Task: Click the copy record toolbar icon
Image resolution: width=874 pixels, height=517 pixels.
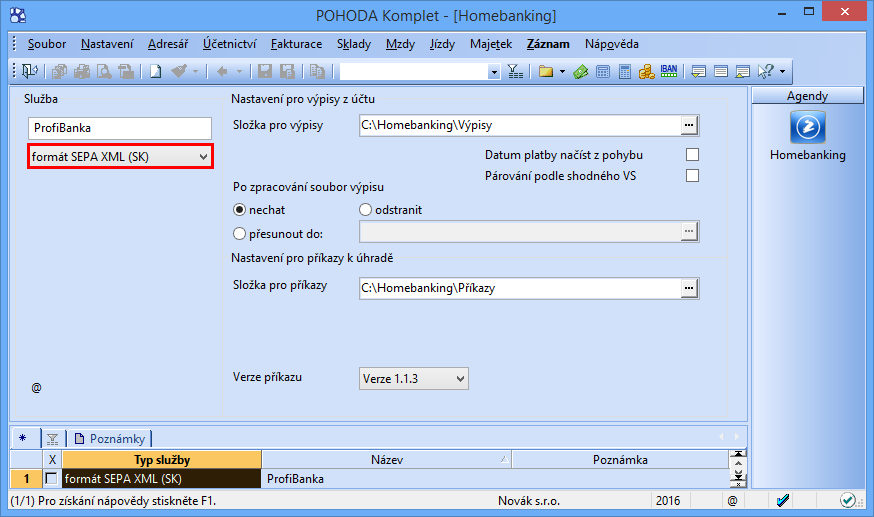Action: coord(317,71)
